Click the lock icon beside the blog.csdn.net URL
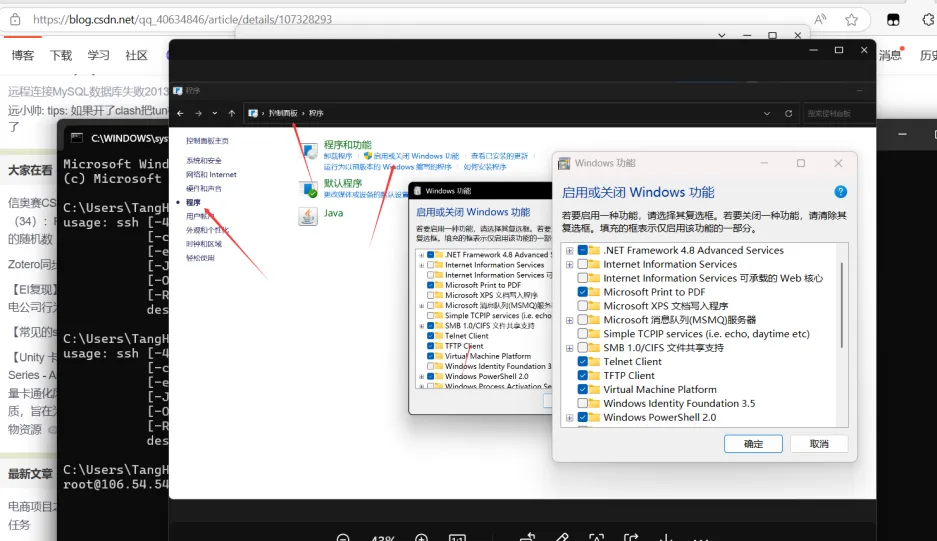The height and width of the screenshot is (541, 937). 15,19
